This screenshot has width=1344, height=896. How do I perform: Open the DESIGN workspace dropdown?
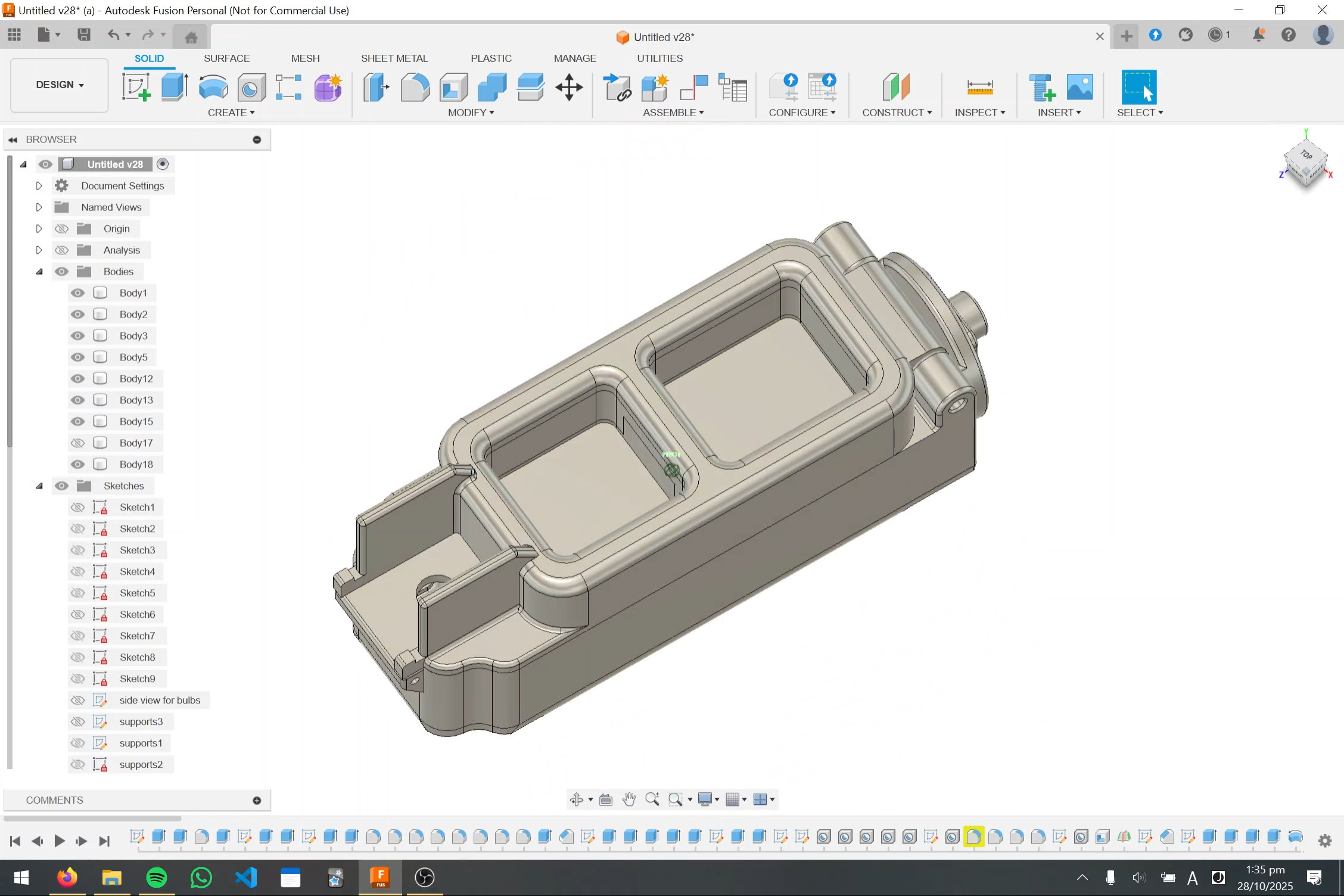tap(60, 85)
